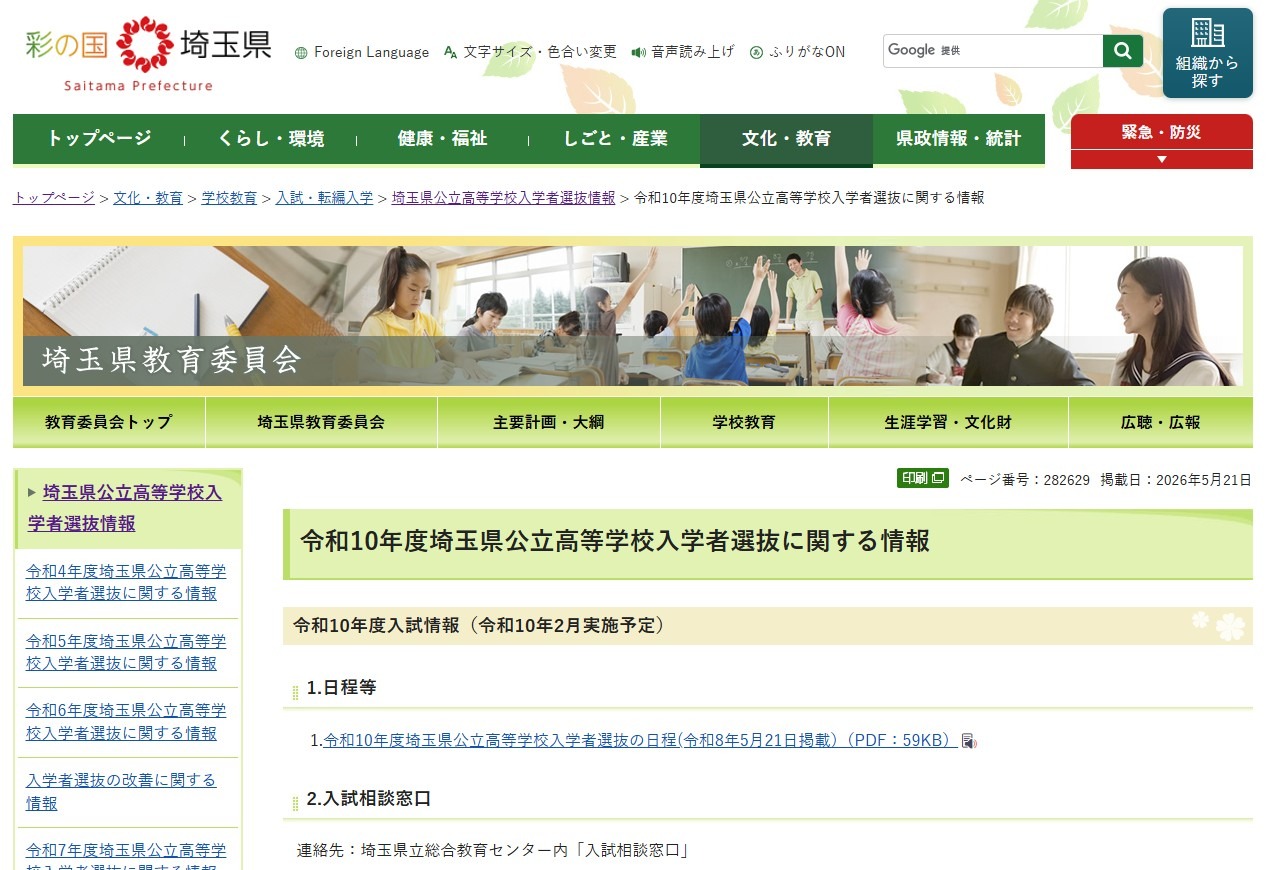The height and width of the screenshot is (870, 1276).
Task: Select the 教育委員会トップ tab
Action: [x=109, y=422]
